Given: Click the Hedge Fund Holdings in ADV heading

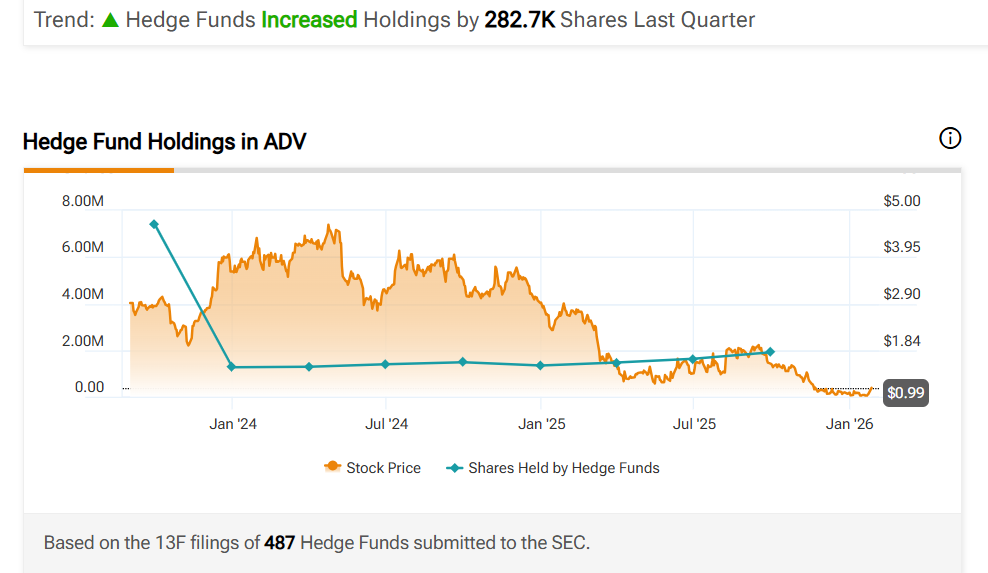Looking at the screenshot, I should pyautogui.click(x=164, y=142).
